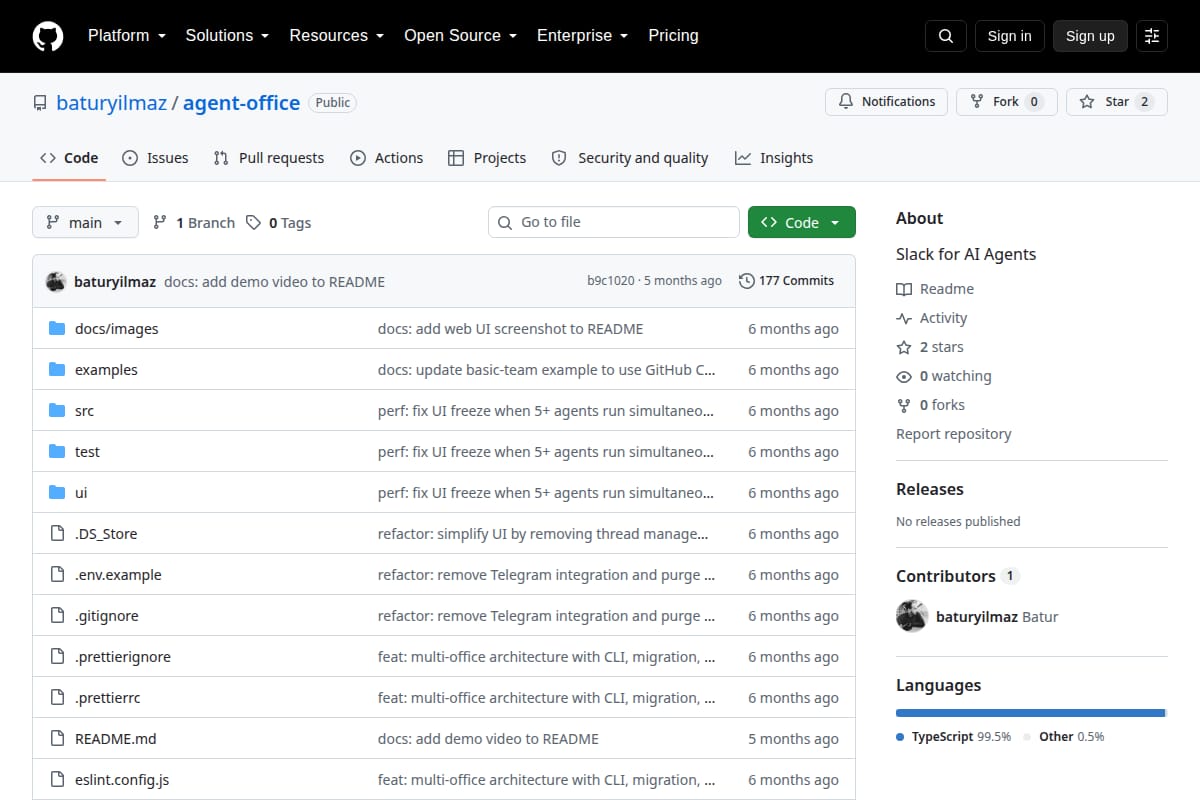Click the eye icon beside 0 watching

point(904,376)
